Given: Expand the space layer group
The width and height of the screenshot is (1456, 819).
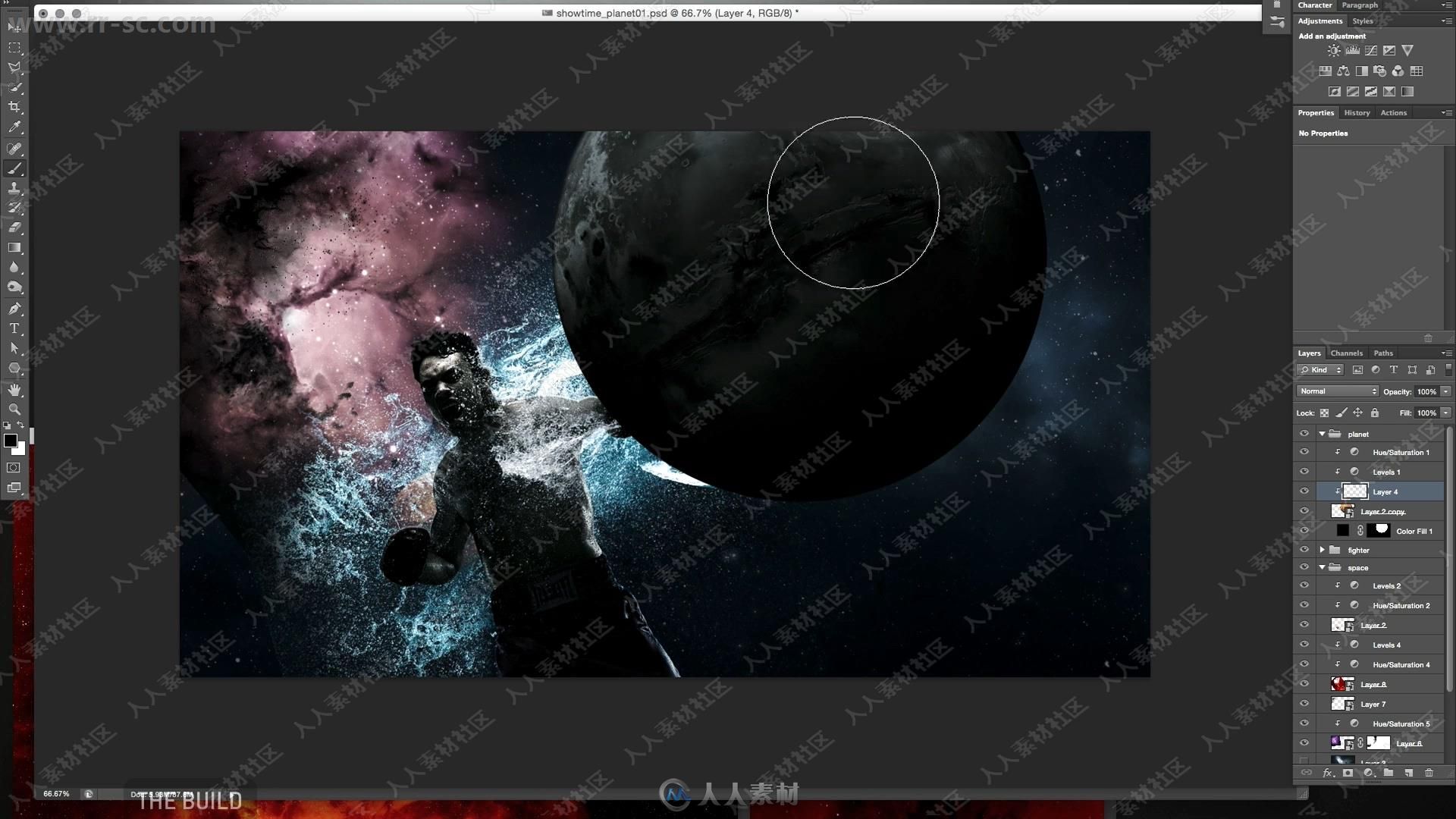Looking at the screenshot, I should (x=1323, y=567).
